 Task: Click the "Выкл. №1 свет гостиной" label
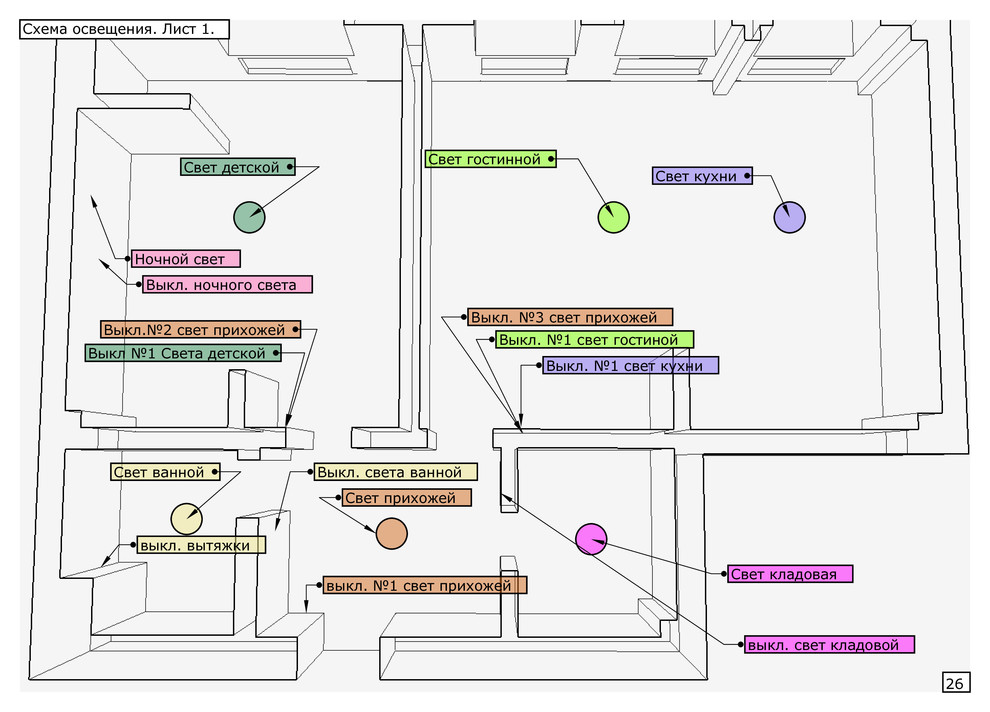coord(594,341)
